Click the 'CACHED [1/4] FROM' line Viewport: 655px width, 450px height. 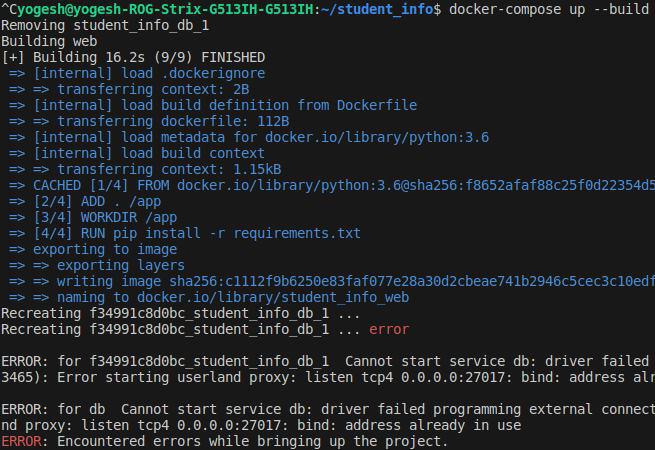(x=332, y=185)
